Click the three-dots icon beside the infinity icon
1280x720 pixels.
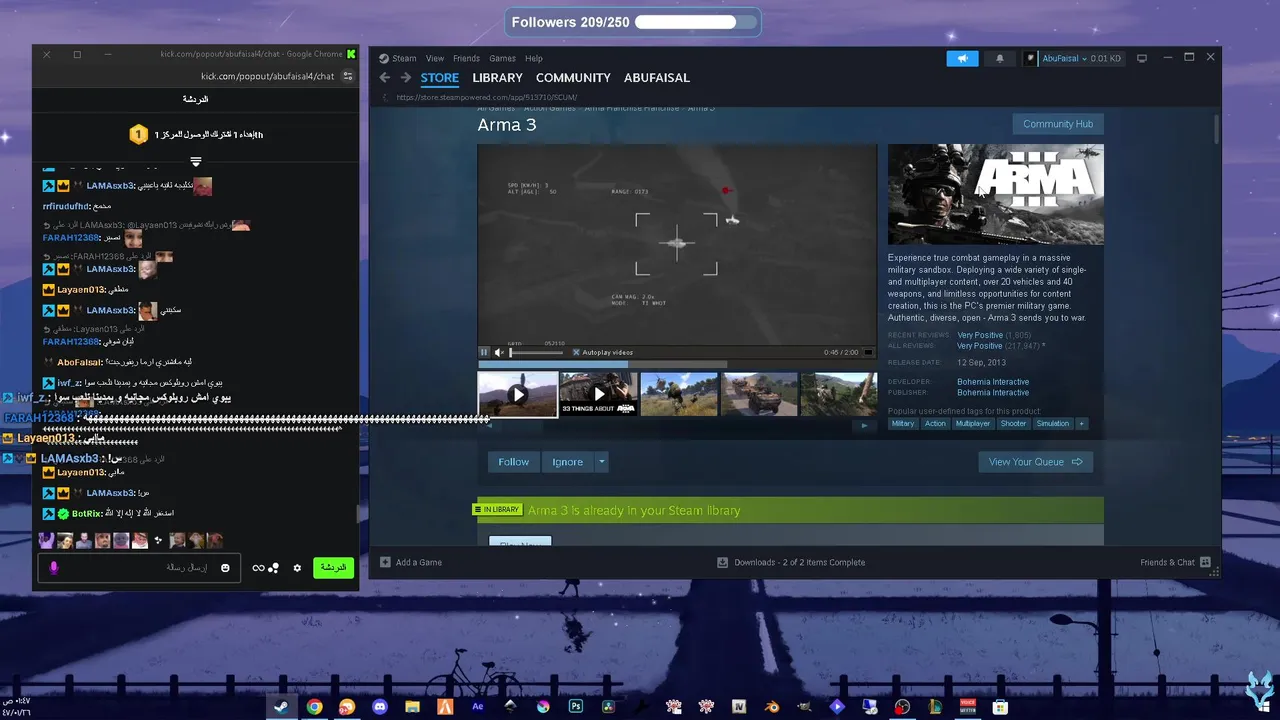coord(273,568)
